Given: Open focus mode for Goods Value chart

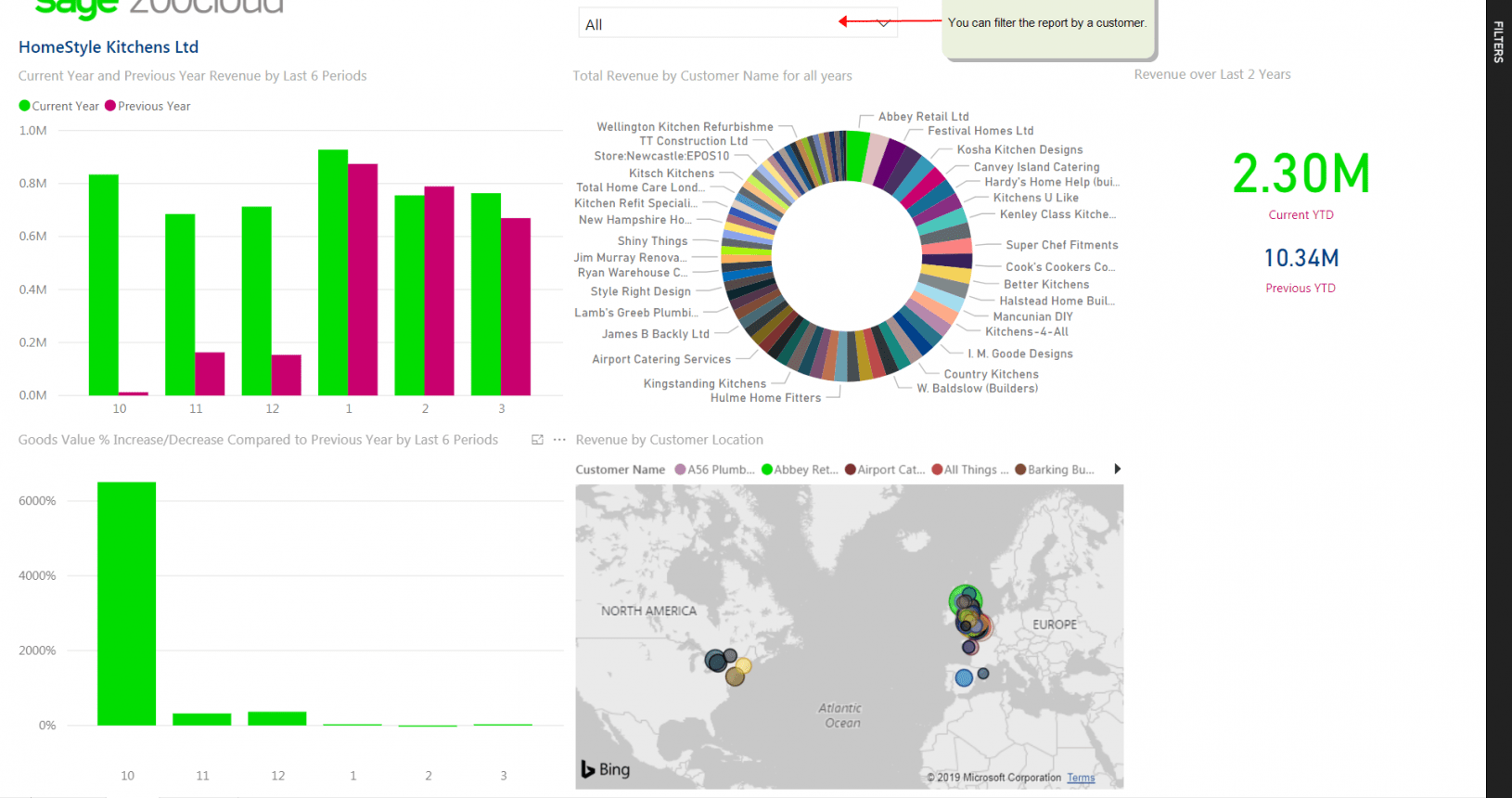Looking at the screenshot, I should click(x=537, y=440).
